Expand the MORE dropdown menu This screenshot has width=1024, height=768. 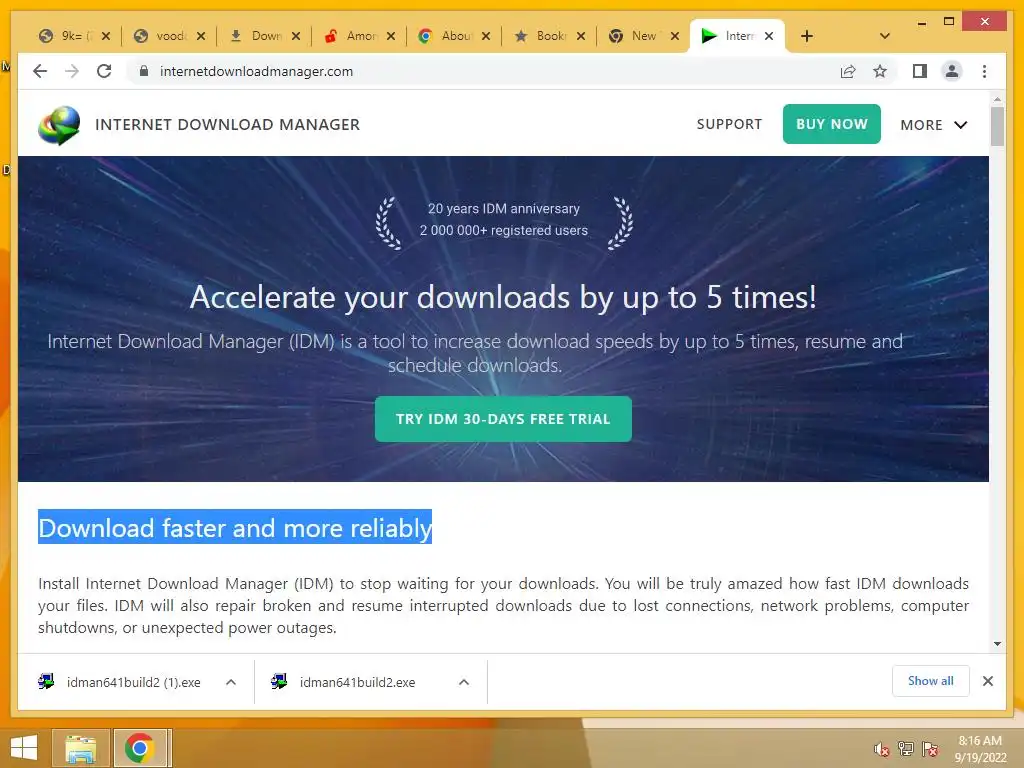point(933,125)
